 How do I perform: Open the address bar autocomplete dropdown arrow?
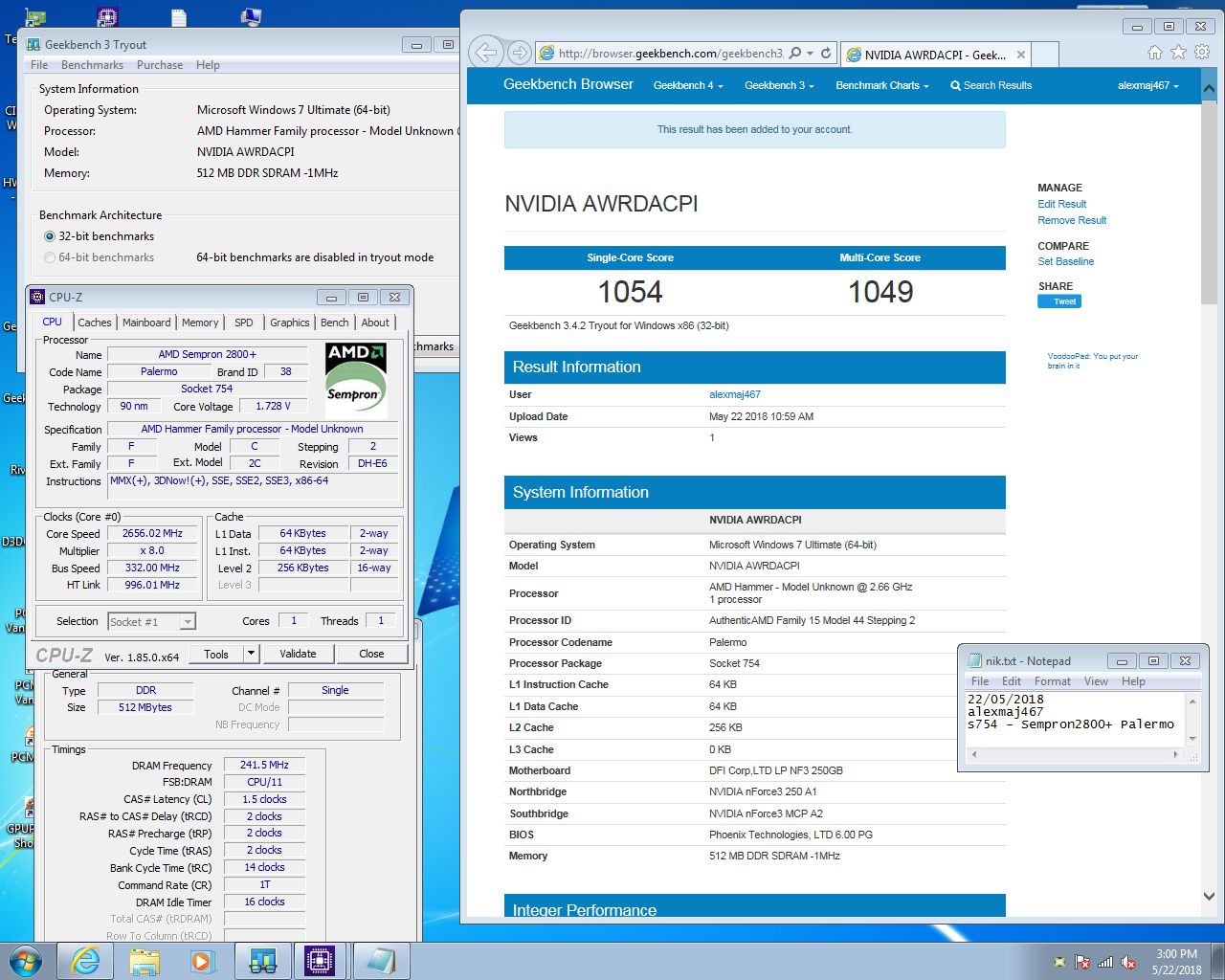click(x=811, y=54)
